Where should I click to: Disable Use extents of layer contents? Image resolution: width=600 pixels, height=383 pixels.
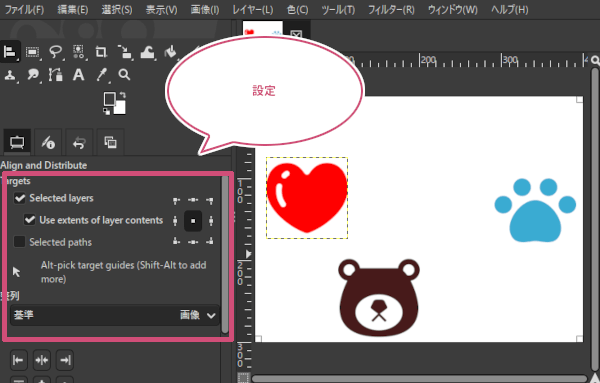[x=29, y=220]
